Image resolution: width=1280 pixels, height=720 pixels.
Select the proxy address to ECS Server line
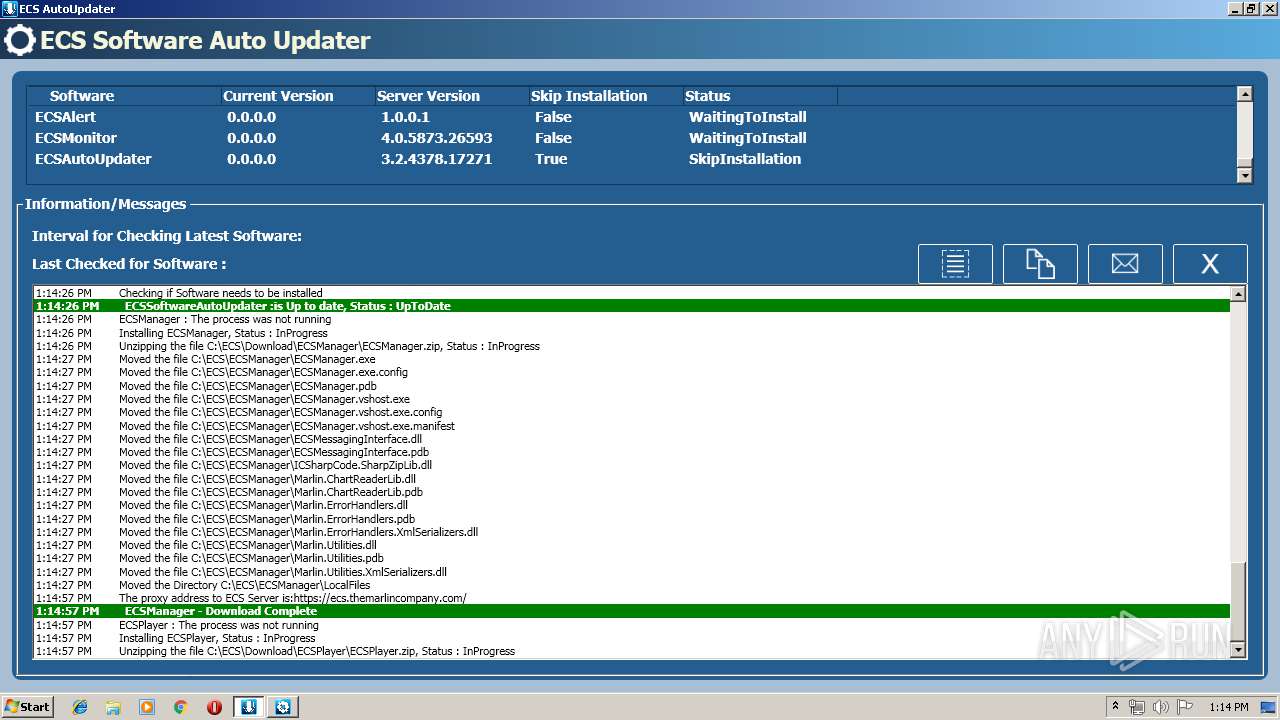632,598
